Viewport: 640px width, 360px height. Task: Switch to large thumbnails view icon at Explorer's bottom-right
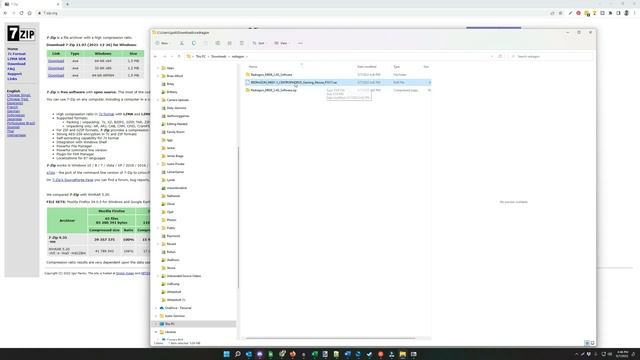coord(592,343)
